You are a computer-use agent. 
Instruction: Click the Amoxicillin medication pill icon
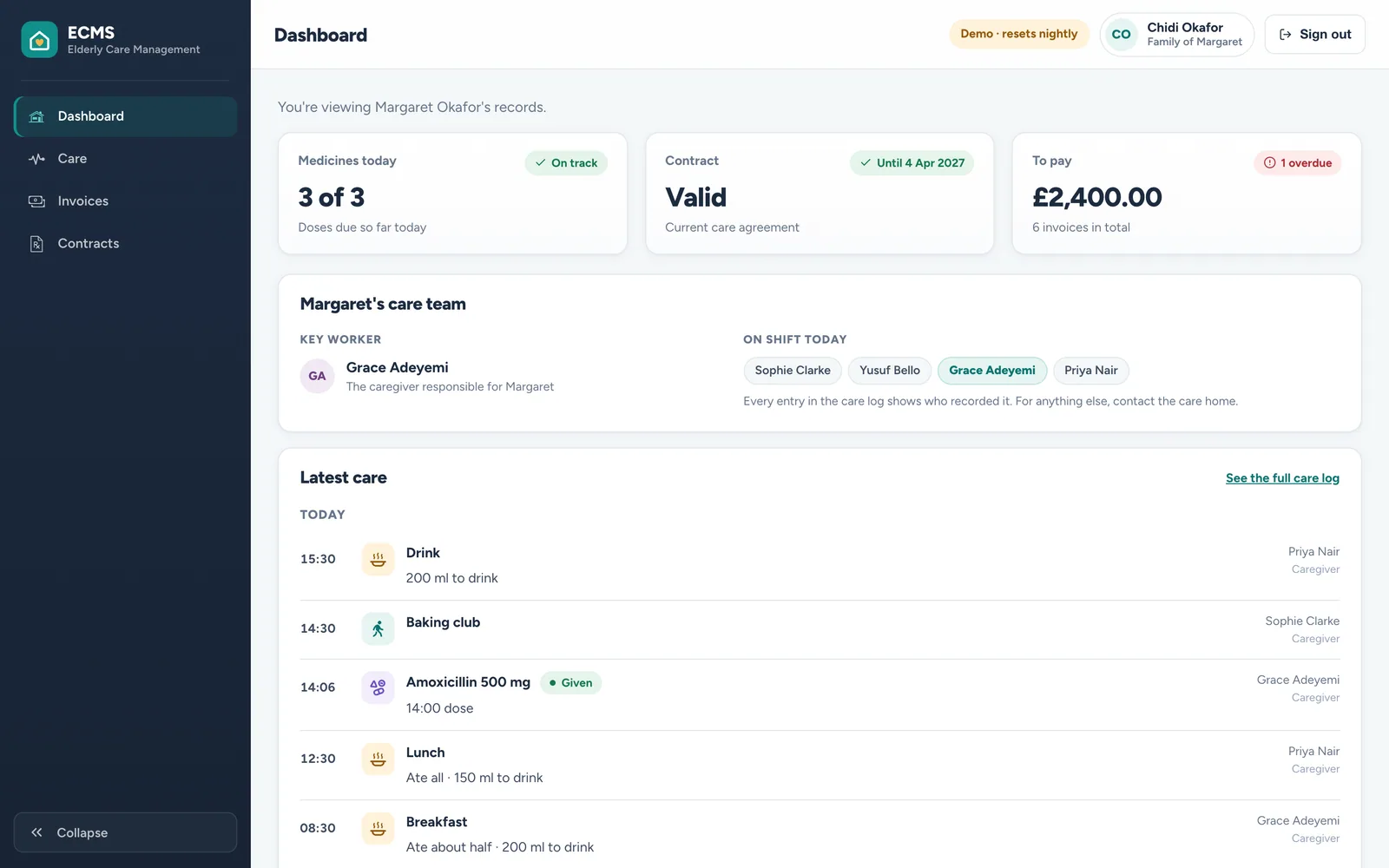[x=378, y=687]
